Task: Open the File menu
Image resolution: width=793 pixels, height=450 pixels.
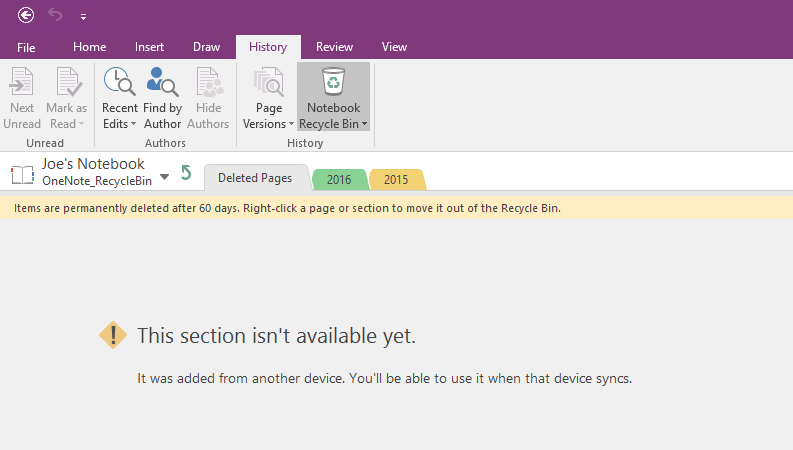Action: (26, 48)
